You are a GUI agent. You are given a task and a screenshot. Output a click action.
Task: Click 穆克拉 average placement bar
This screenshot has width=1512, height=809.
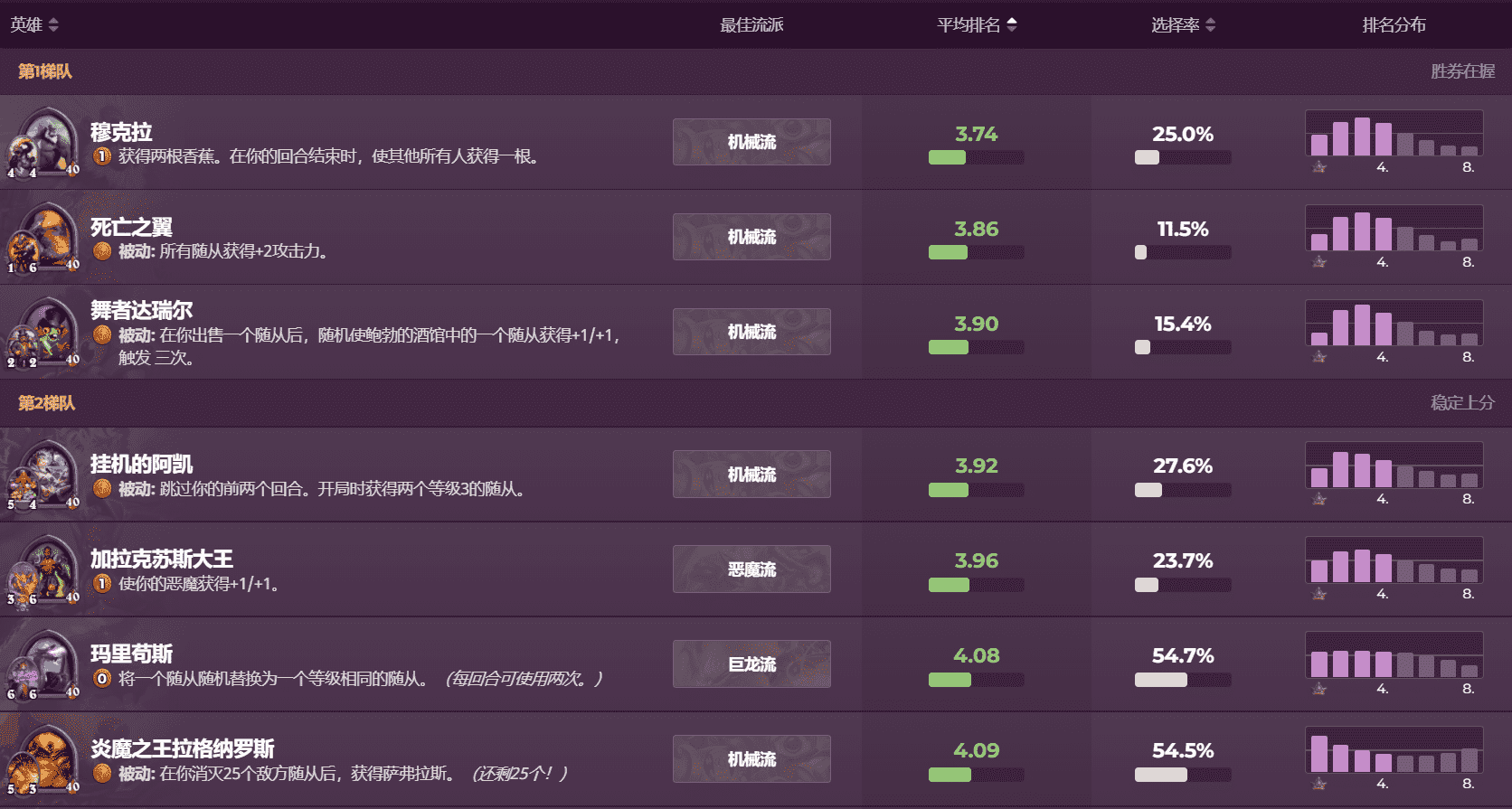click(976, 157)
